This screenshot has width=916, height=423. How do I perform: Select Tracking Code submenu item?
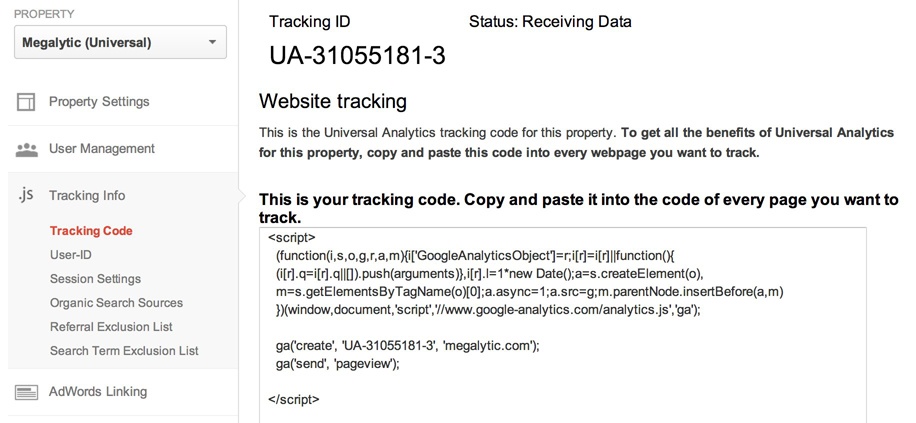pos(91,231)
